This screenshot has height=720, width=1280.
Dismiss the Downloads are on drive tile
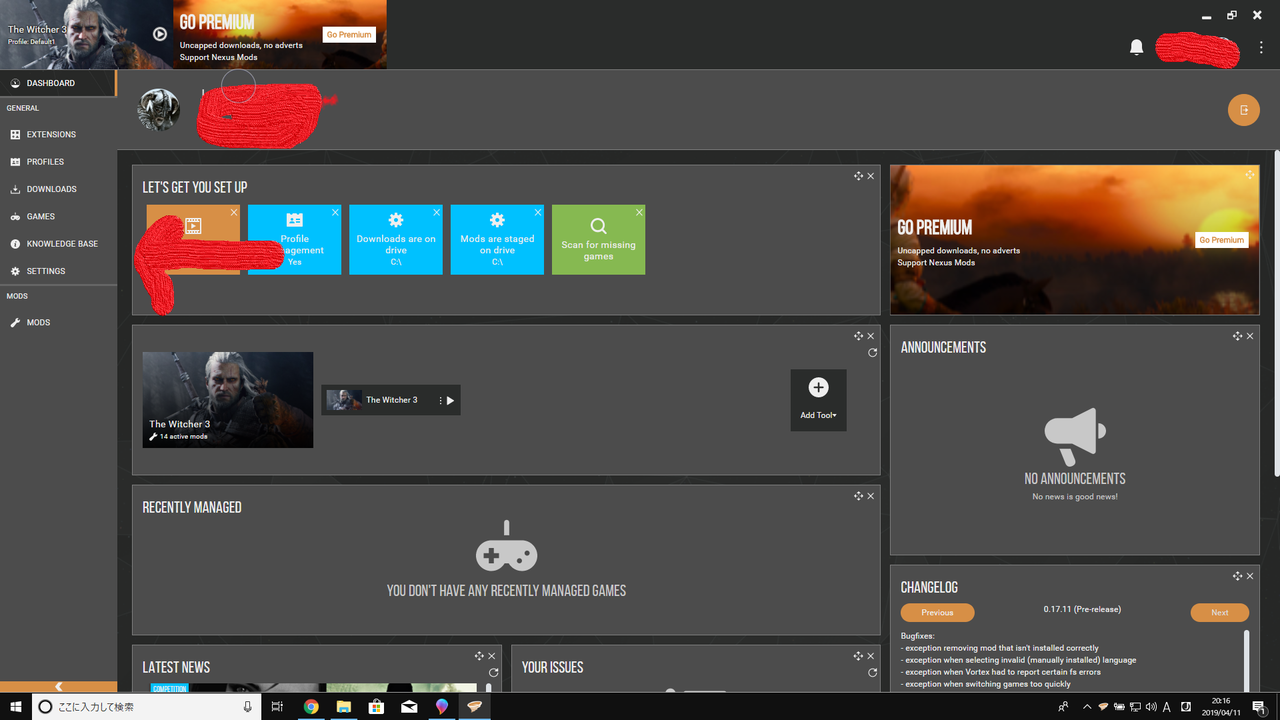[x=436, y=212]
